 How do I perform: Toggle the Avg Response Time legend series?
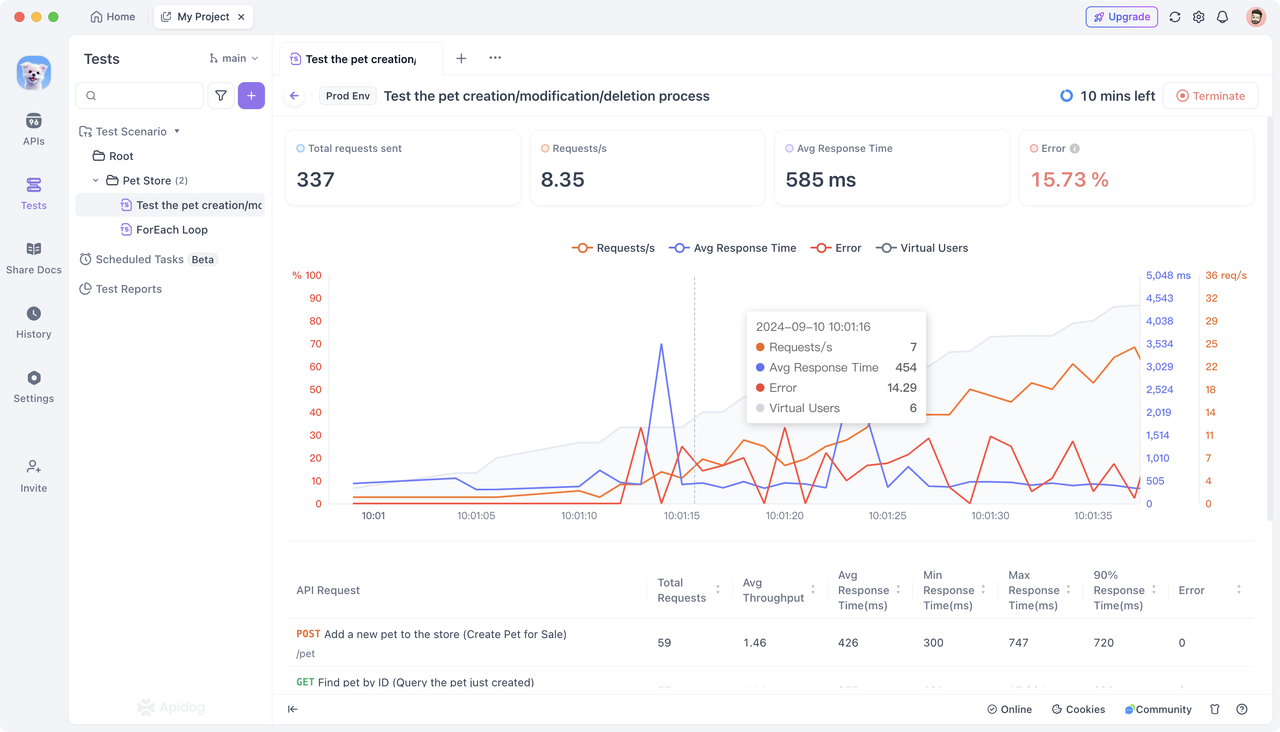(733, 248)
